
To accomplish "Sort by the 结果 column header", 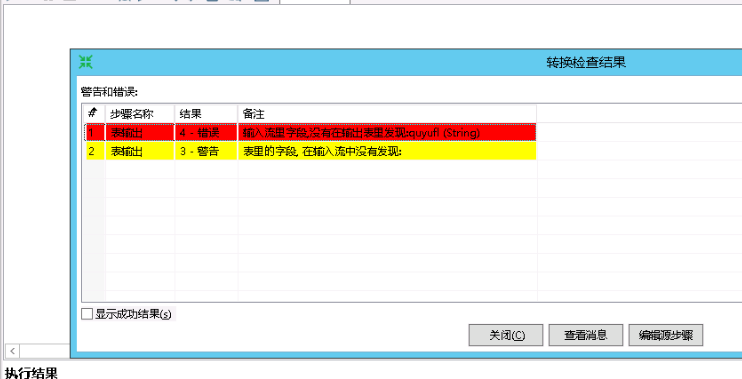I will pyautogui.click(x=206, y=114).
